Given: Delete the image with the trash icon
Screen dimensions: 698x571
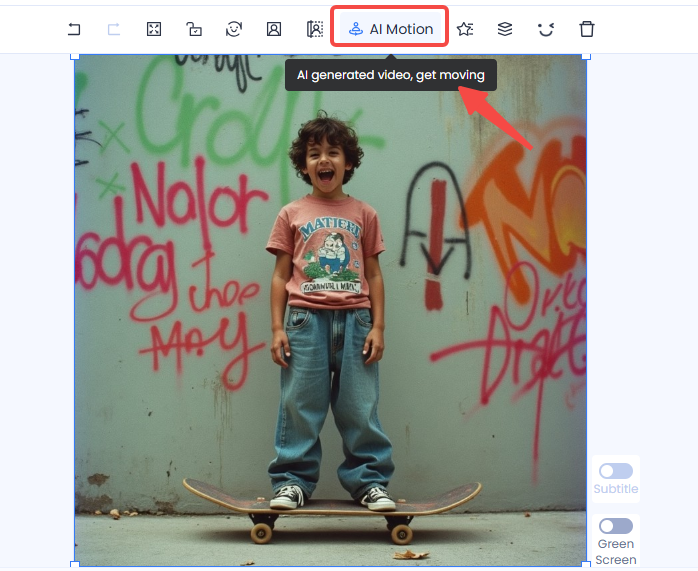Looking at the screenshot, I should (x=587, y=29).
